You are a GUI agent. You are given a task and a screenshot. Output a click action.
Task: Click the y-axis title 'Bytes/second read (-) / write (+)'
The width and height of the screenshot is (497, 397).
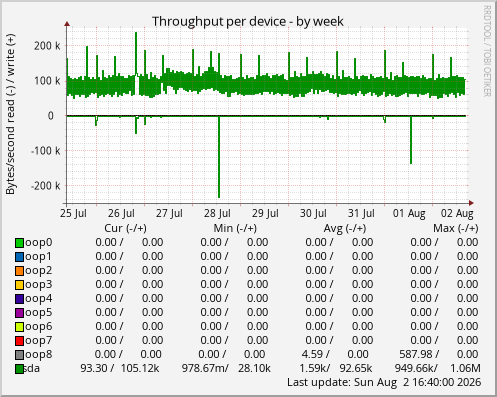coord(10,114)
